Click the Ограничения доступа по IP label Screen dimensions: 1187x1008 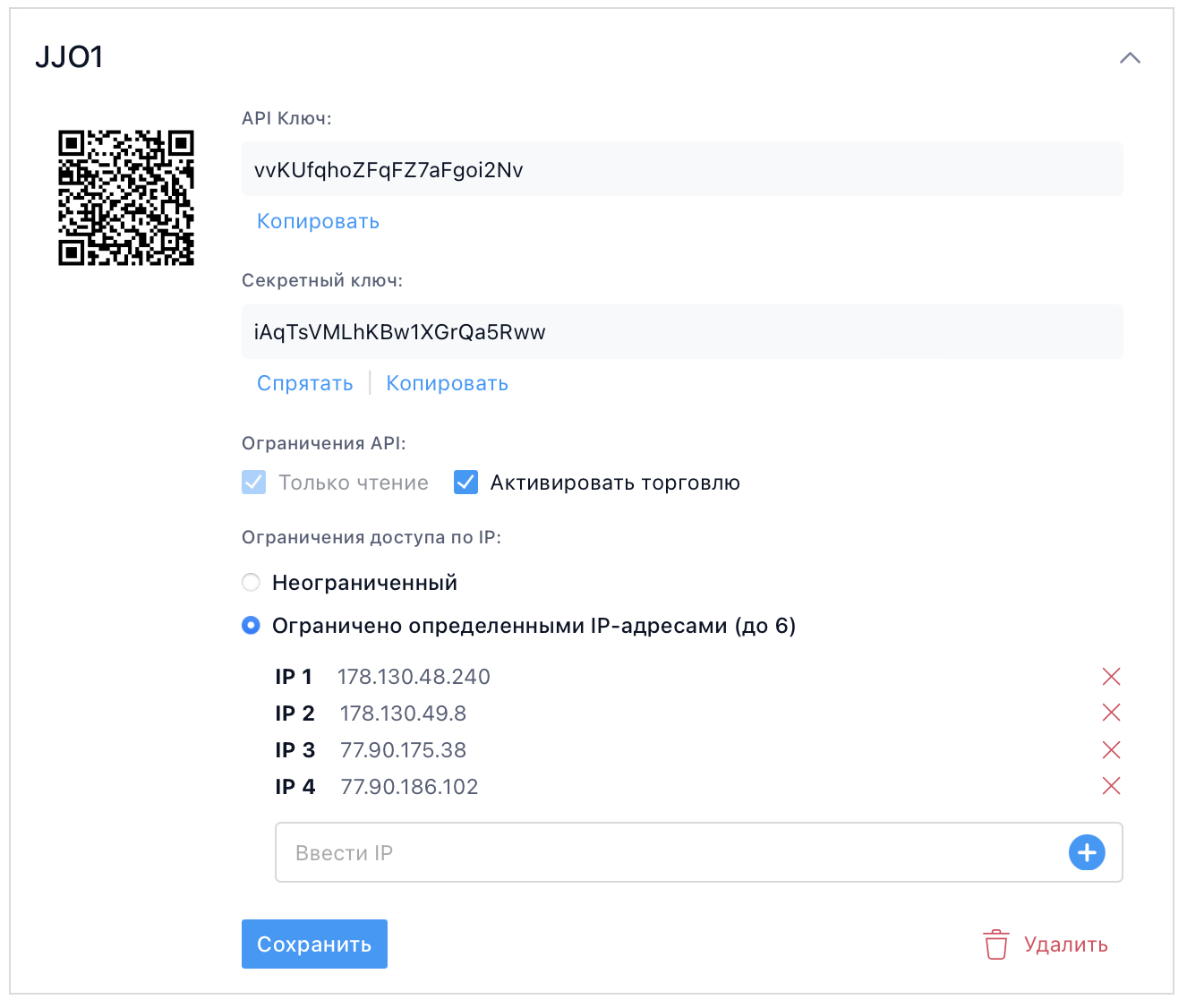click(371, 537)
